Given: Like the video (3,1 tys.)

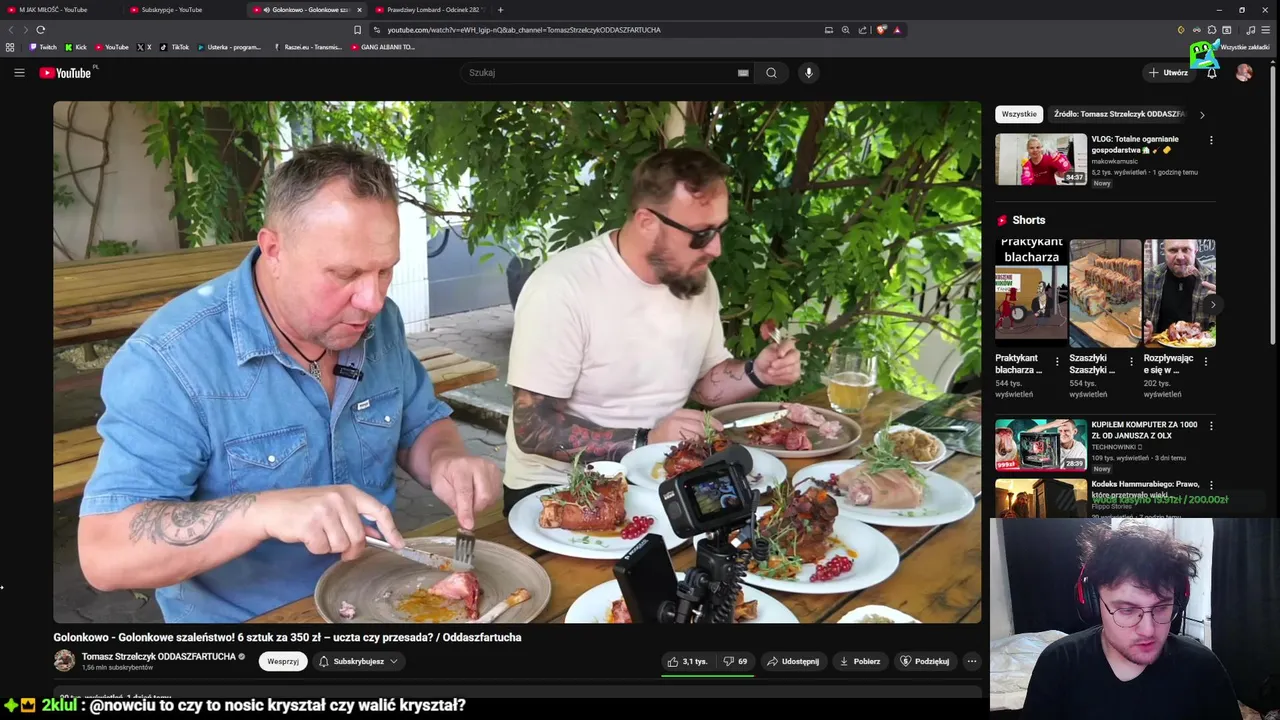Looking at the screenshot, I should coord(687,661).
